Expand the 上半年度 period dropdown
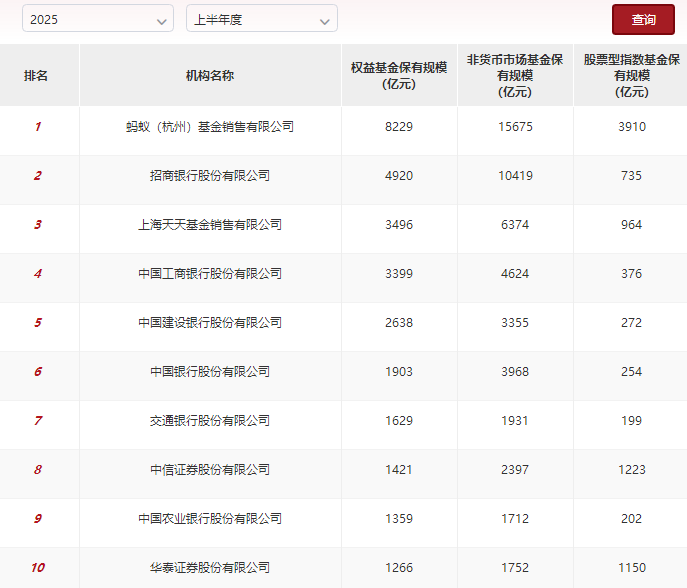Screen dimensions: 687x588 click(x=261, y=19)
